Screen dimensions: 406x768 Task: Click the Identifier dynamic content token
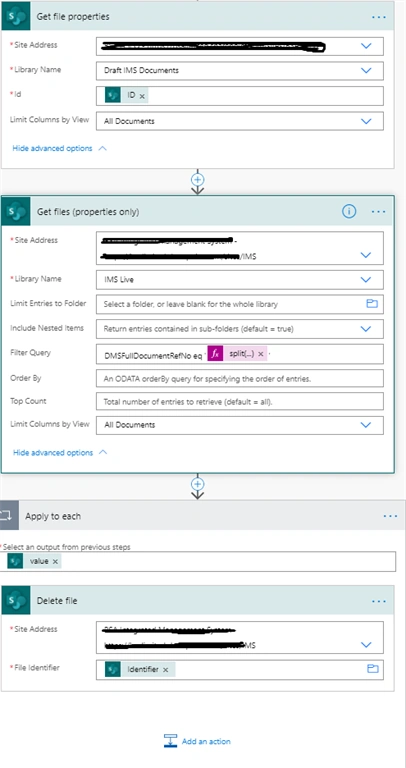(140, 669)
